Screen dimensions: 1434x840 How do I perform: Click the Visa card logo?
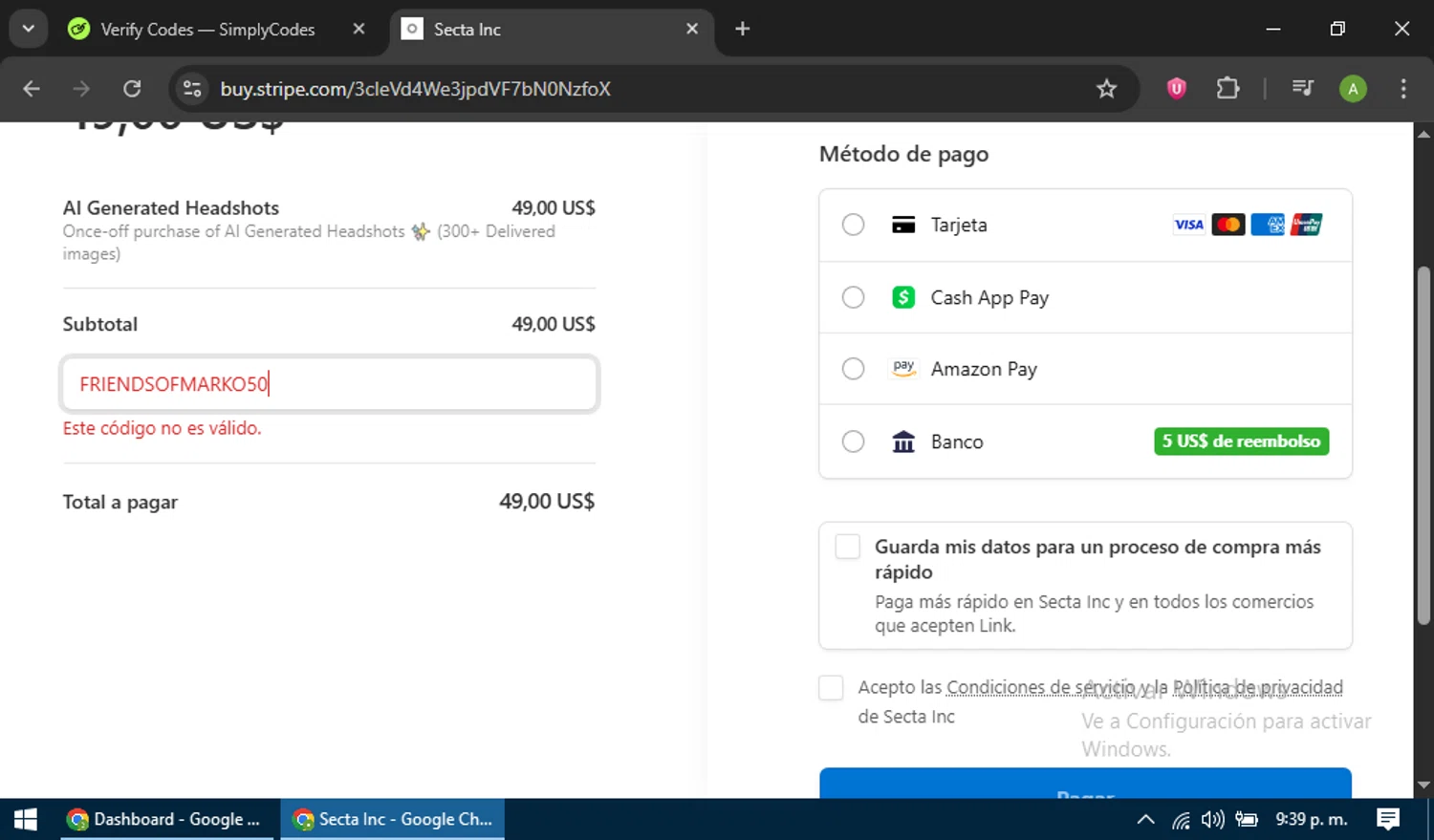click(1188, 225)
